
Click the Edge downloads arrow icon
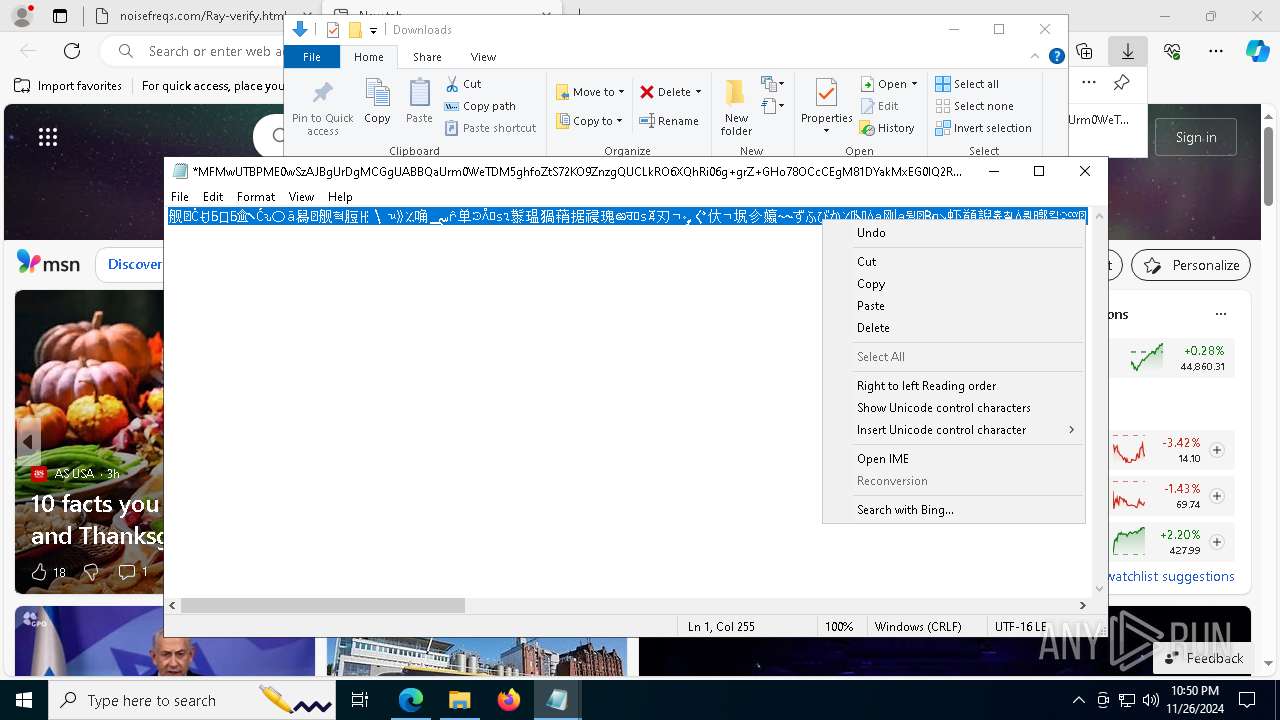point(1127,51)
